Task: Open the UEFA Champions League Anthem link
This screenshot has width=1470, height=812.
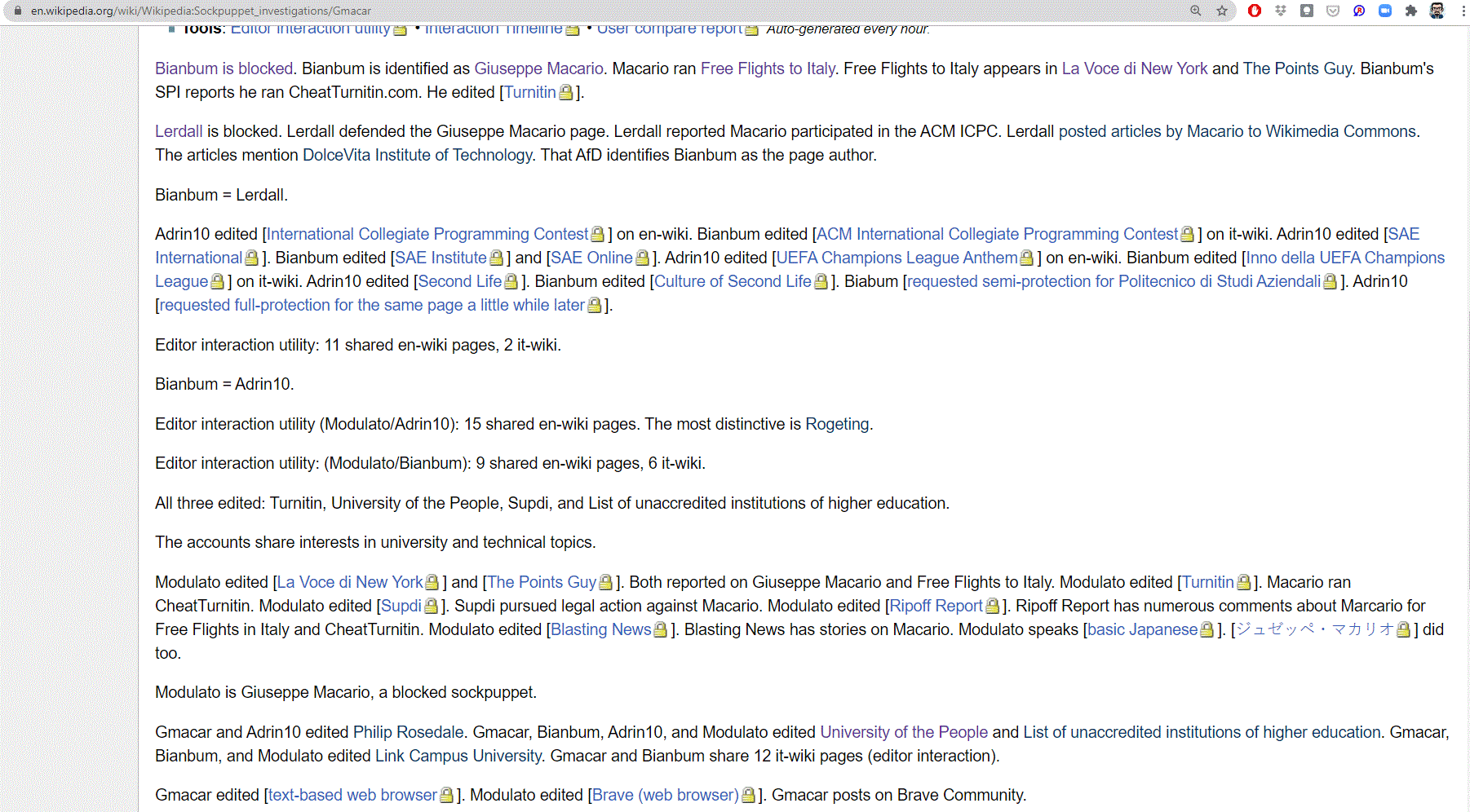Action: (x=897, y=258)
